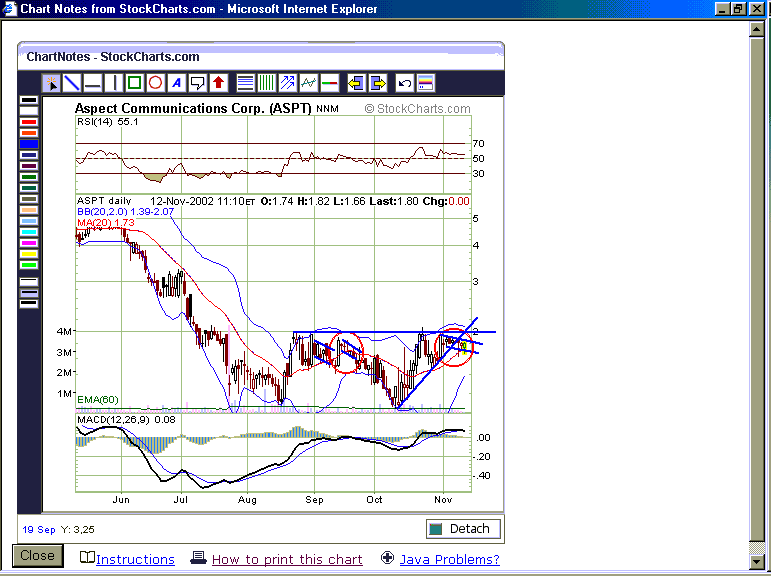Click the yellow right arrow icon
Viewport: 771px width, 576px height.
pos(378,83)
